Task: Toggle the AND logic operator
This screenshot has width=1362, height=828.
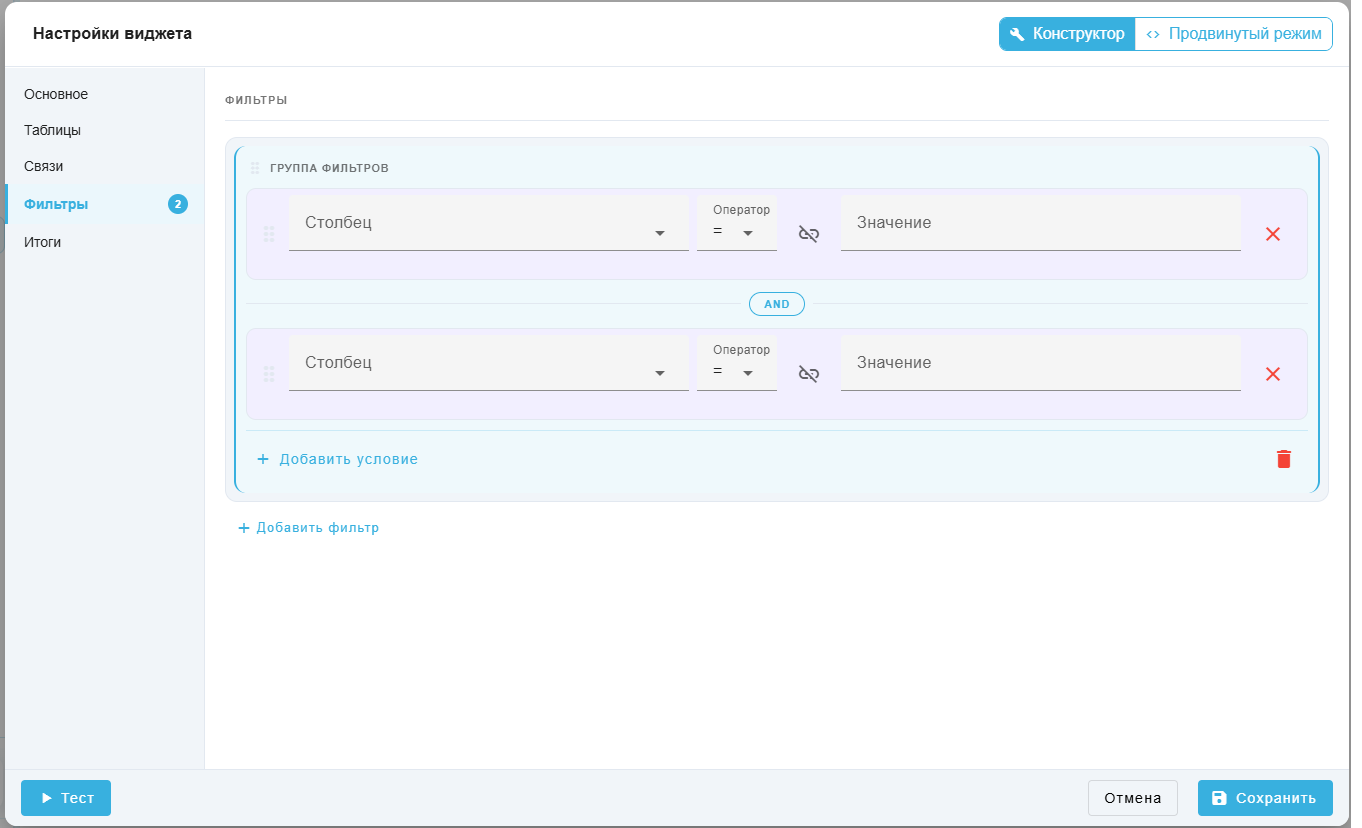Action: click(x=777, y=304)
